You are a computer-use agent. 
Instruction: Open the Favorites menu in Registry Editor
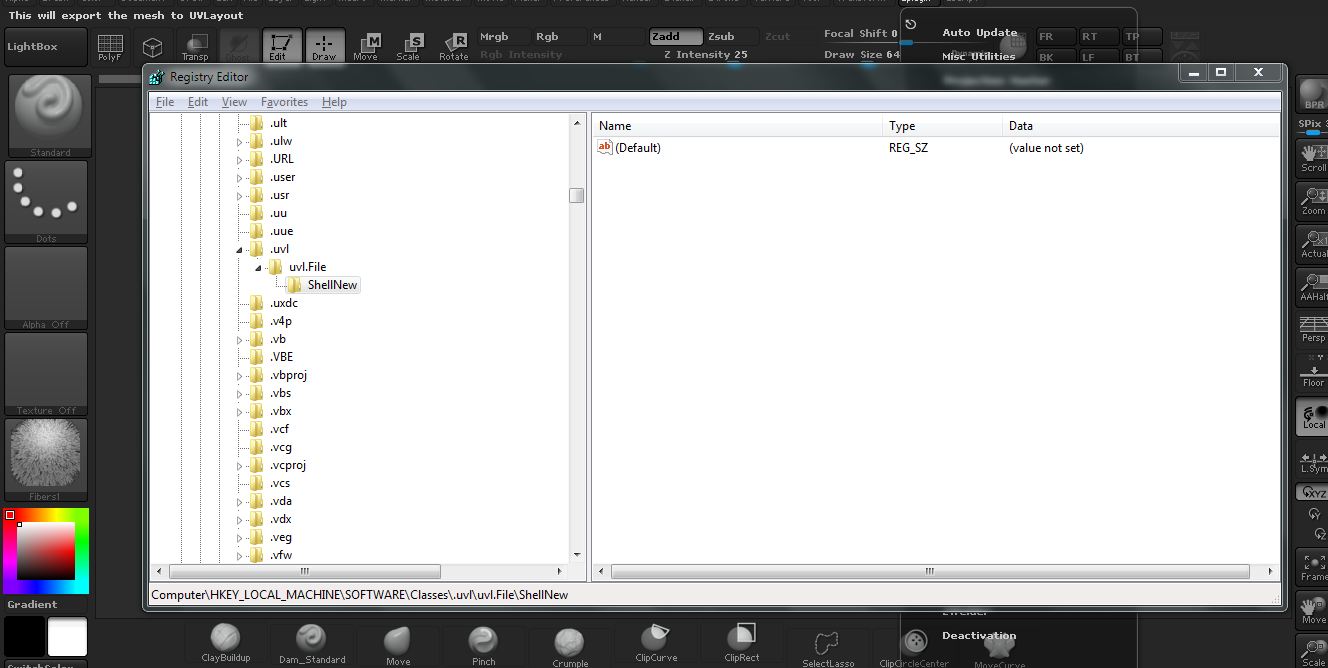pyautogui.click(x=284, y=102)
